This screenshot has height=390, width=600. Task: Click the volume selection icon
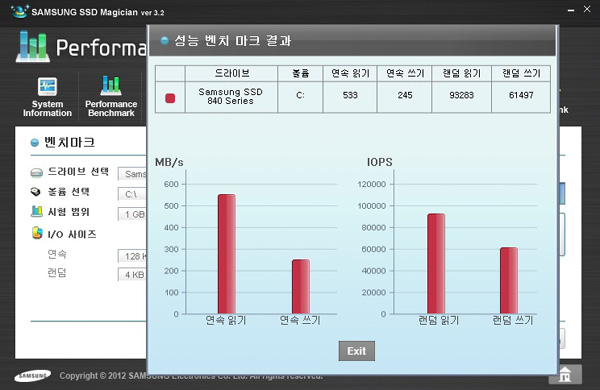coord(36,191)
